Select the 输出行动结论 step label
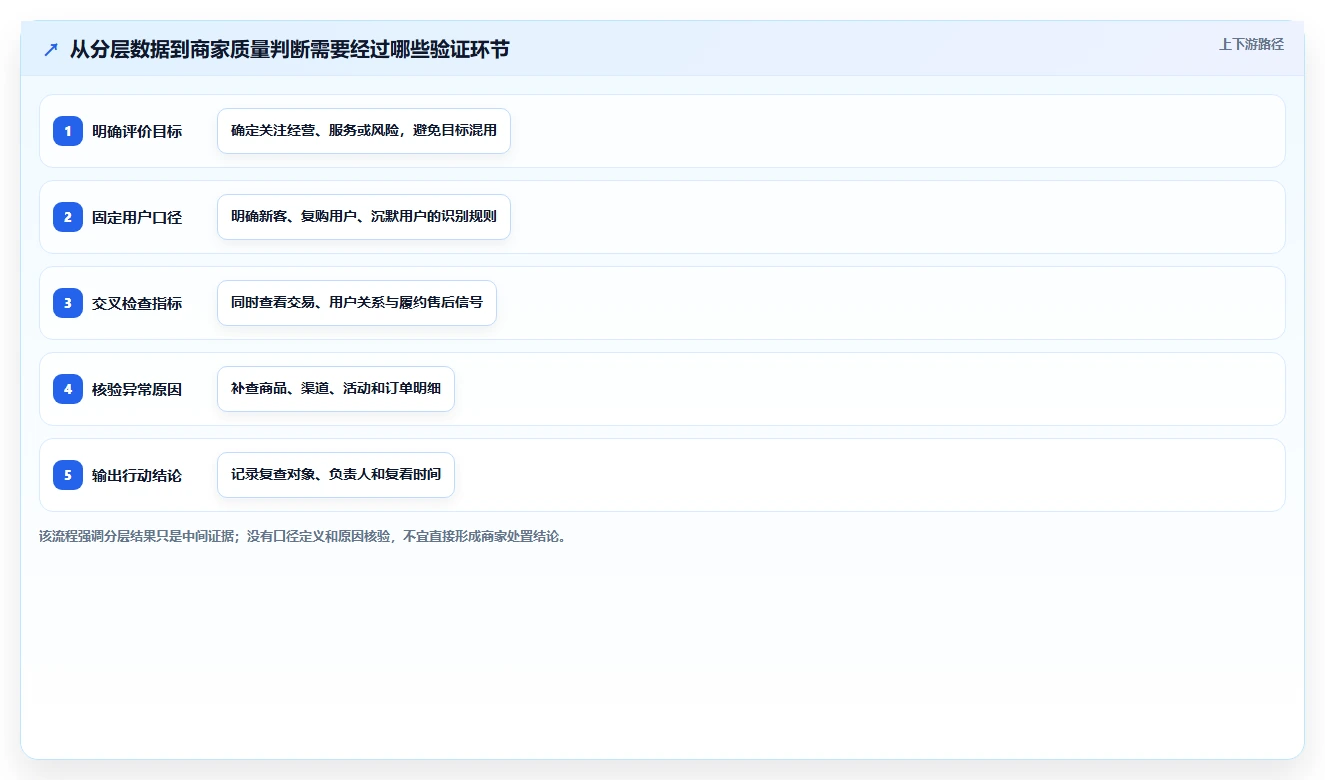 click(x=137, y=475)
